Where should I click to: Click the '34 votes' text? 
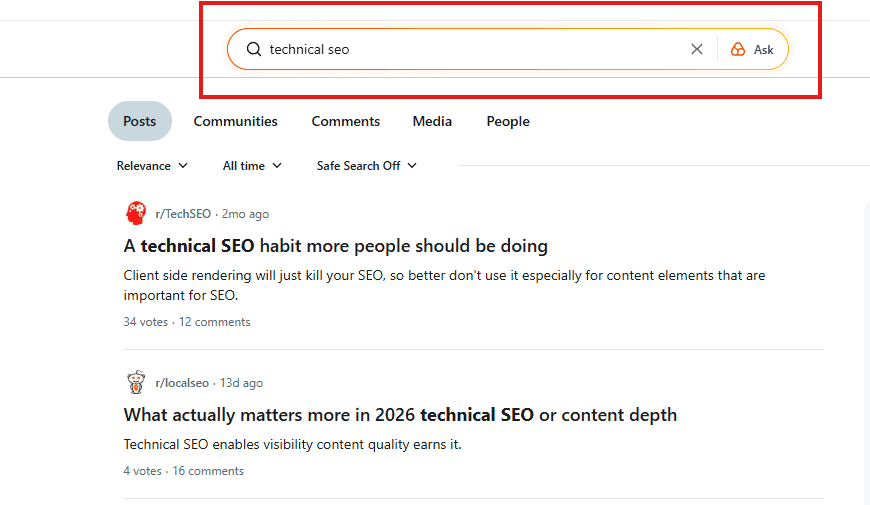pyautogui.click(x=145, y=322)
